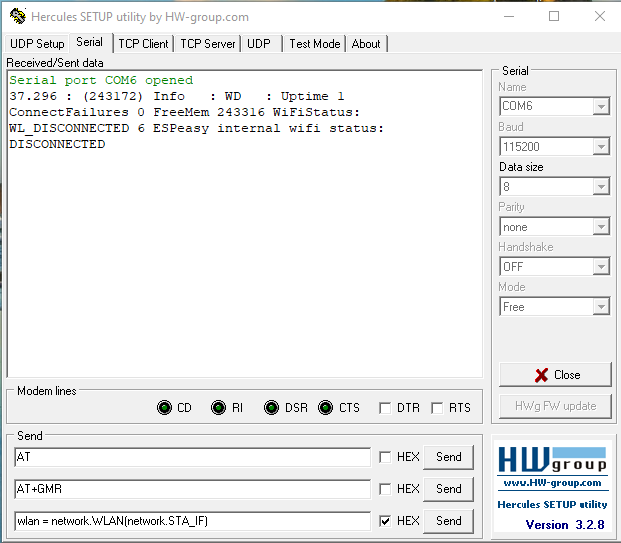Open the Handshake dropdown
621x543 pixels.
pyautogui.click(x=601, y=267)
